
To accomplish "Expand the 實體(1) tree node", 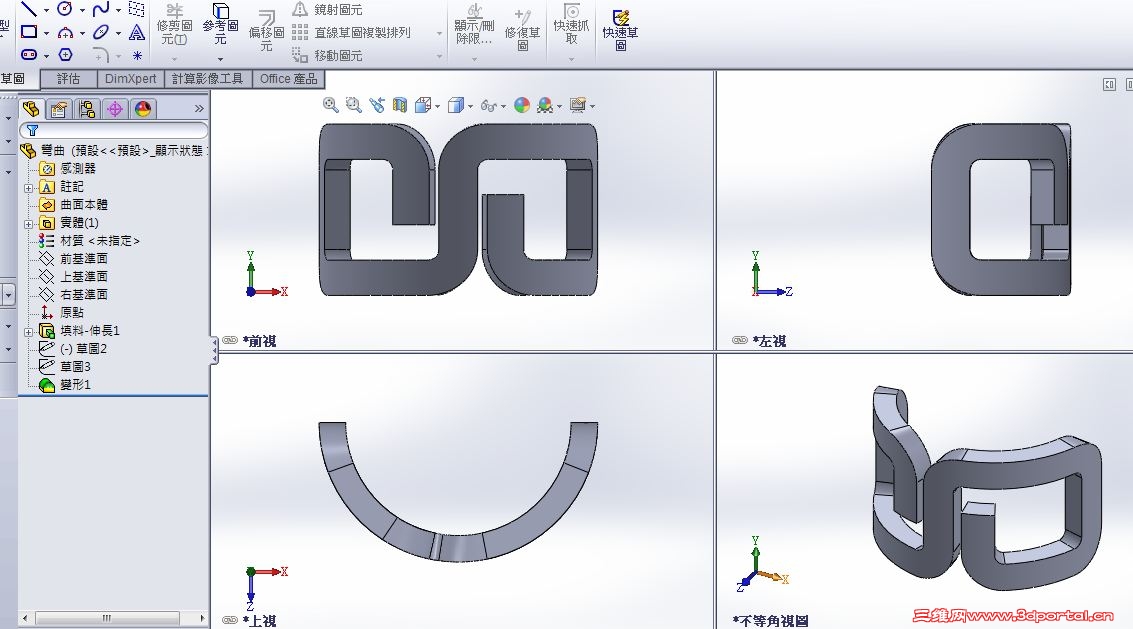I will [28, 224].
